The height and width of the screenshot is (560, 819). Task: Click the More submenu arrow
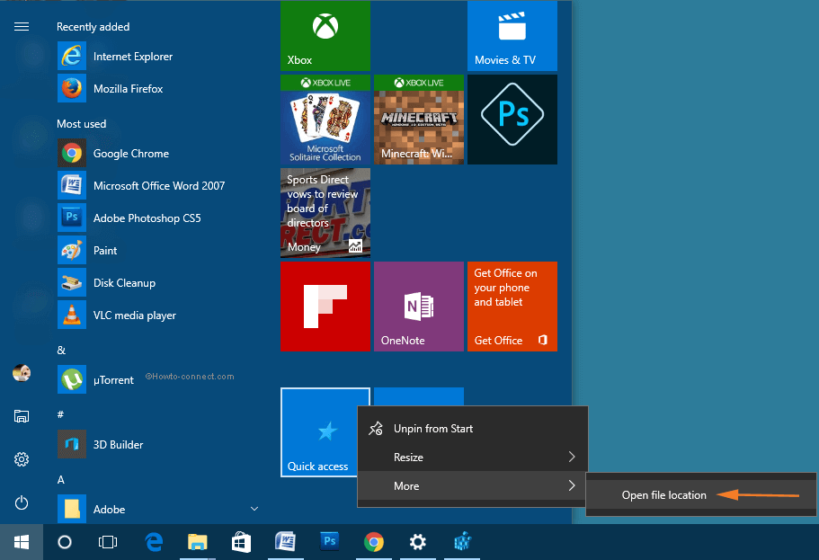point(572,486)
